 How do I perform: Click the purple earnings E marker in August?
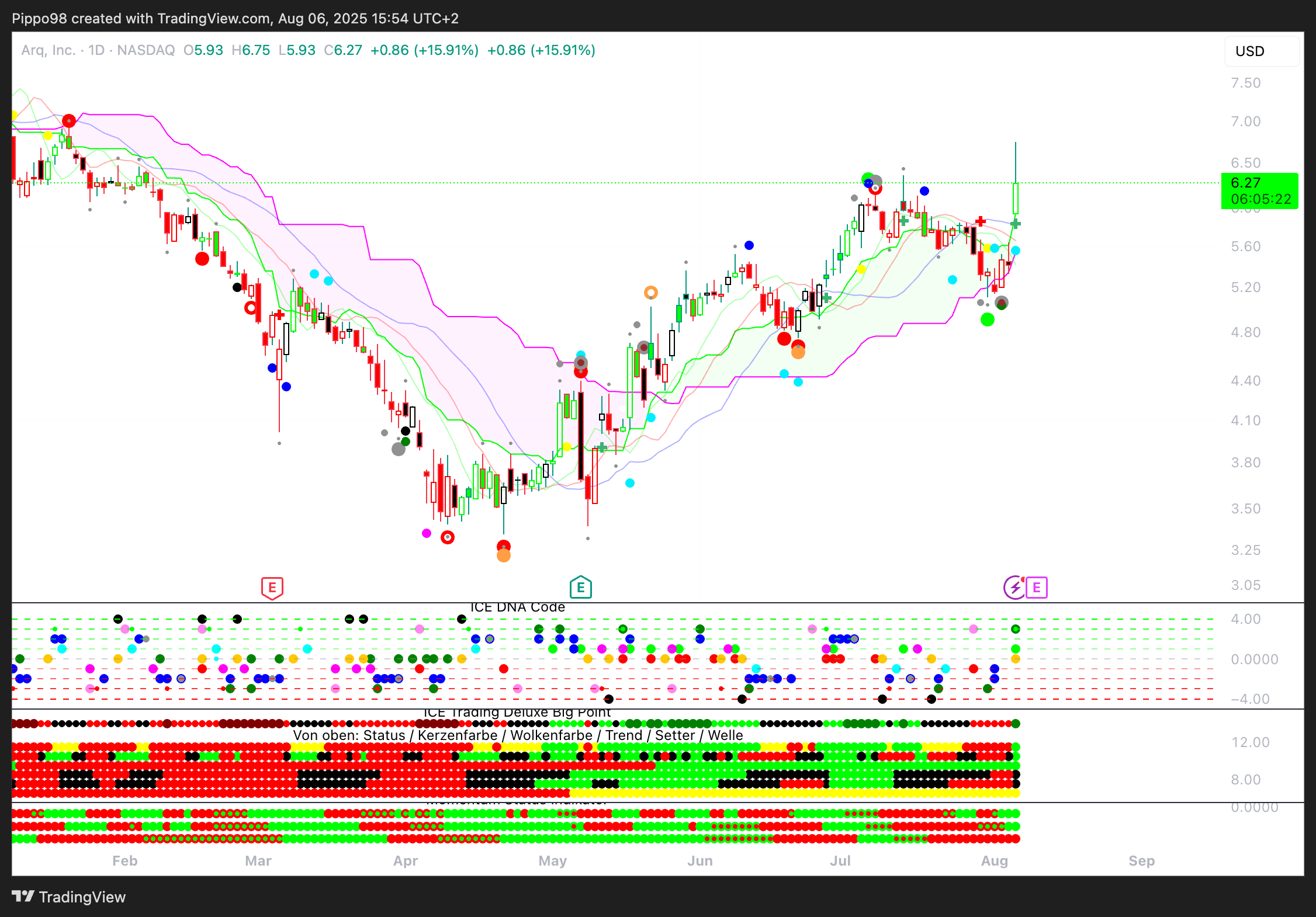(1036, 588)
